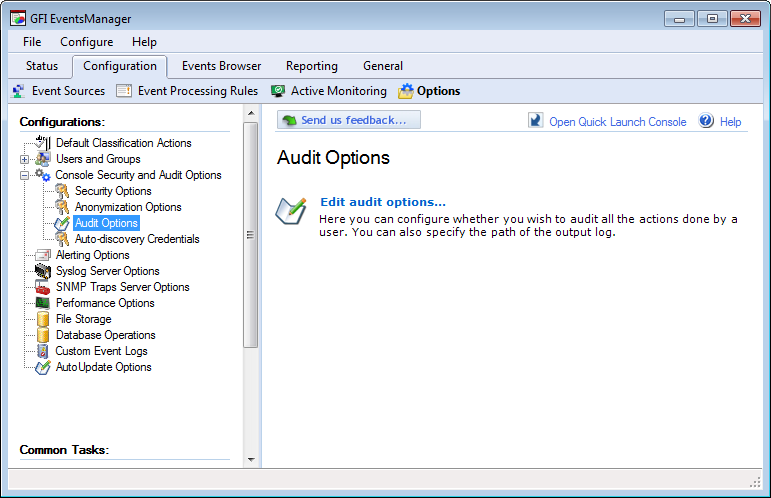Click the vertical scrollbar thumb in left pane
771x498 pixels.
point(251,235)
